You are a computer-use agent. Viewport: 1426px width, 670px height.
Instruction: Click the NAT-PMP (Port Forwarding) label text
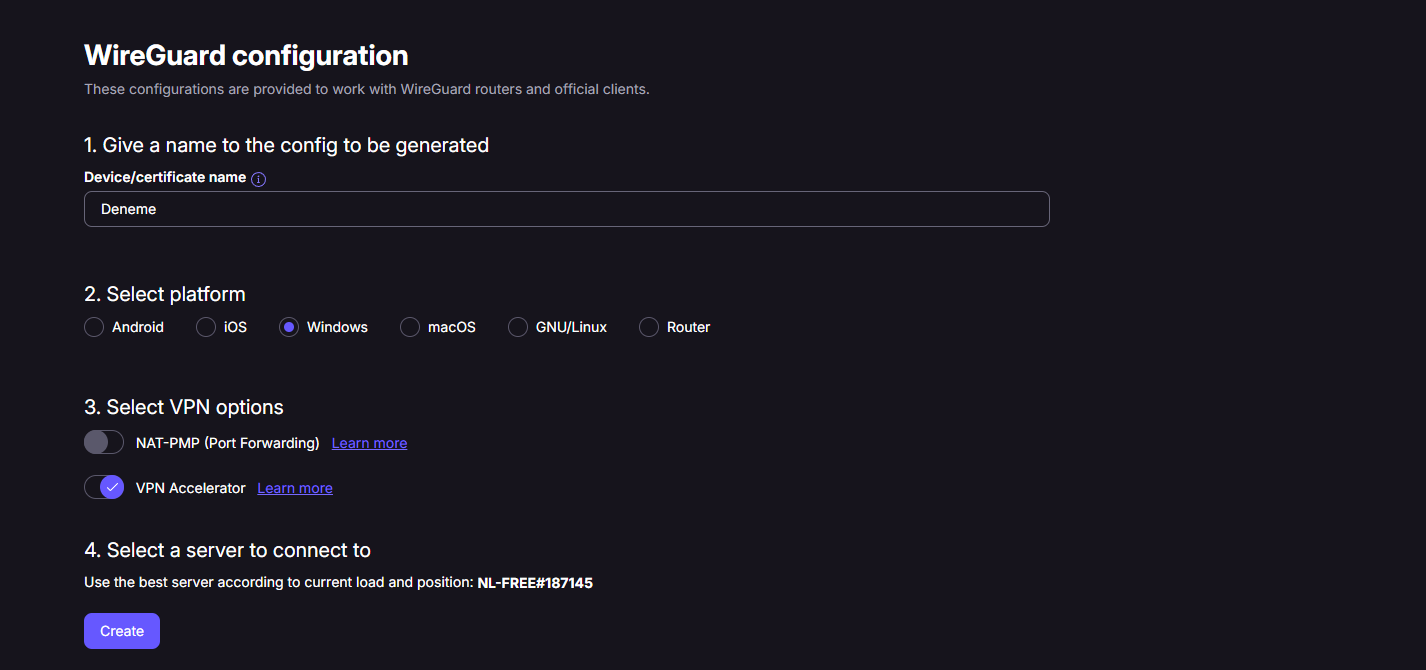click(227, 443)
